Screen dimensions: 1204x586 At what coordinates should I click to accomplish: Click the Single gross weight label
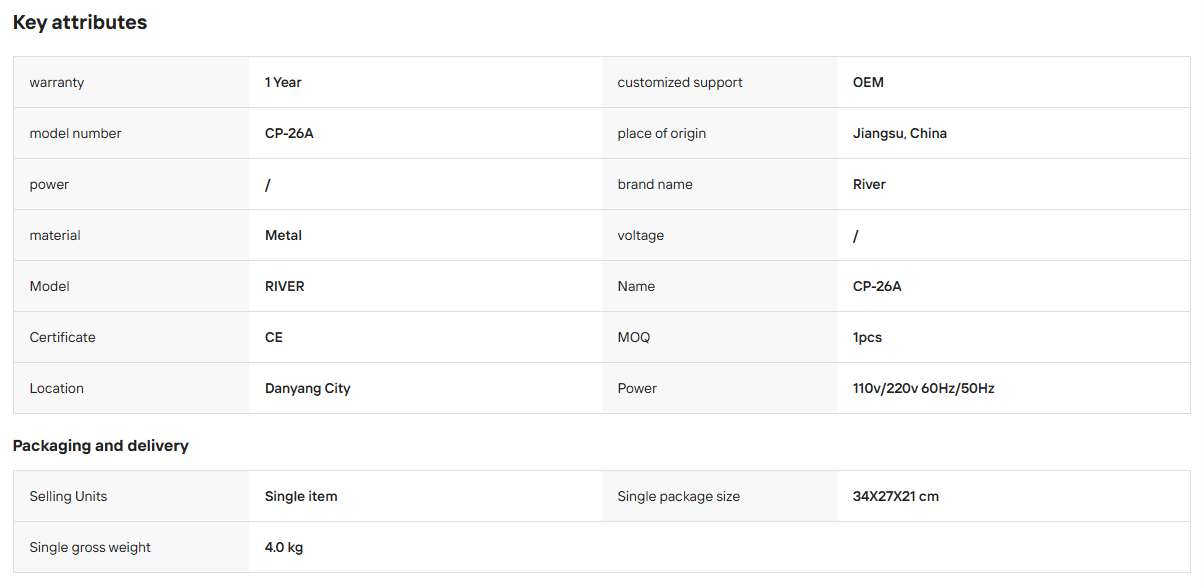(x=90, y=547)
